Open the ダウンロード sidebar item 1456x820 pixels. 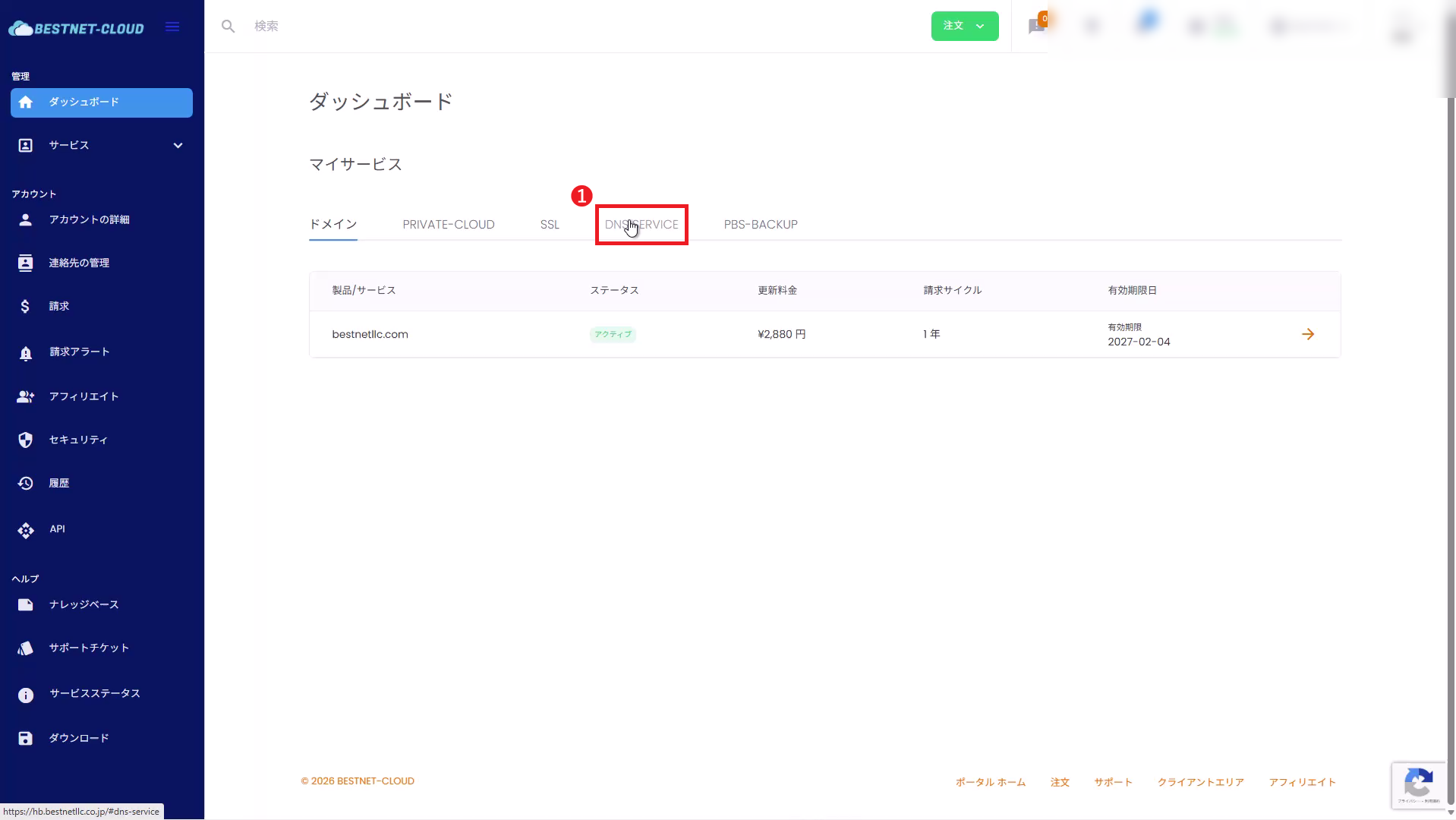click(x=79, y=738)
